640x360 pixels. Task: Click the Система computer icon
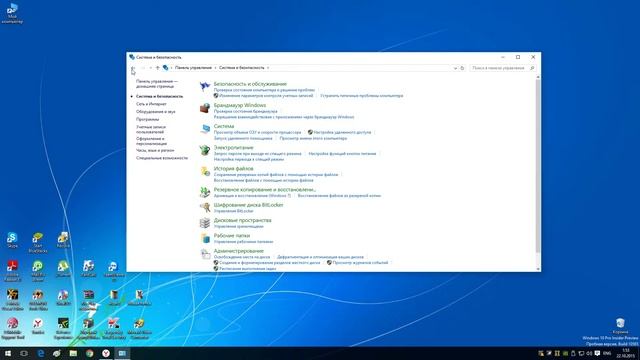click(204, 129)
